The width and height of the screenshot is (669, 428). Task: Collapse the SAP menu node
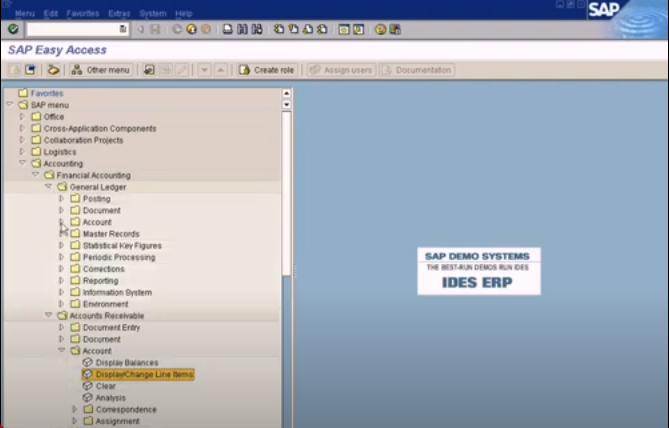pos(10,104)
